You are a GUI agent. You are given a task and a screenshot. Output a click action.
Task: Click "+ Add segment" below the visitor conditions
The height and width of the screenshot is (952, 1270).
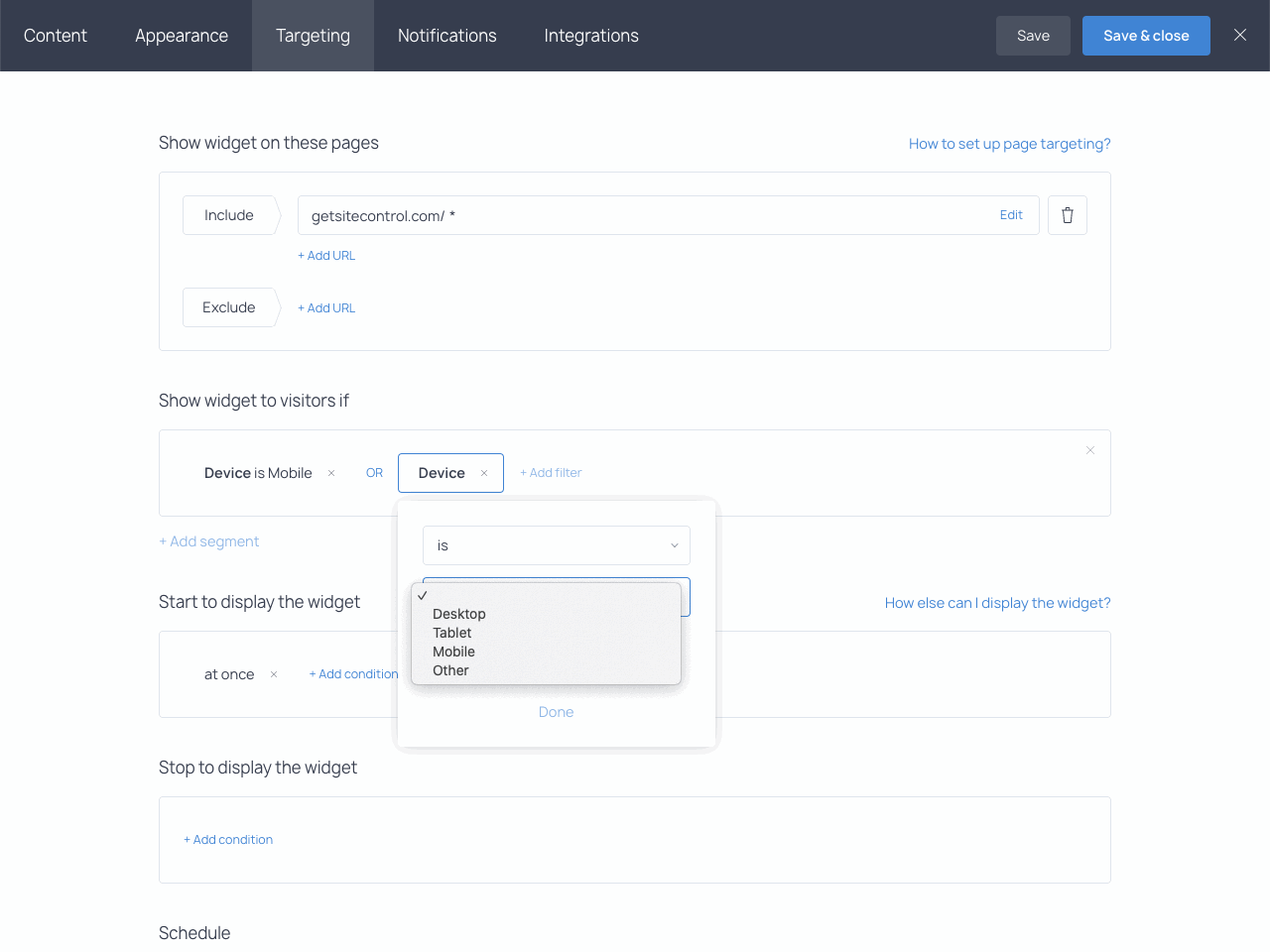click(x=208, y=541)
